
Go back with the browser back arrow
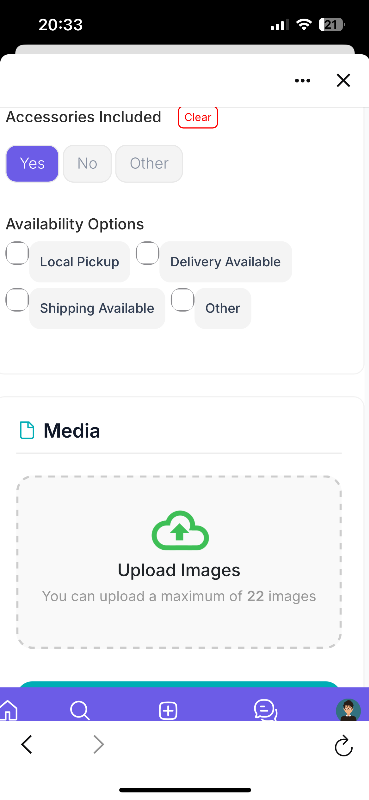[x=27, y=745]
